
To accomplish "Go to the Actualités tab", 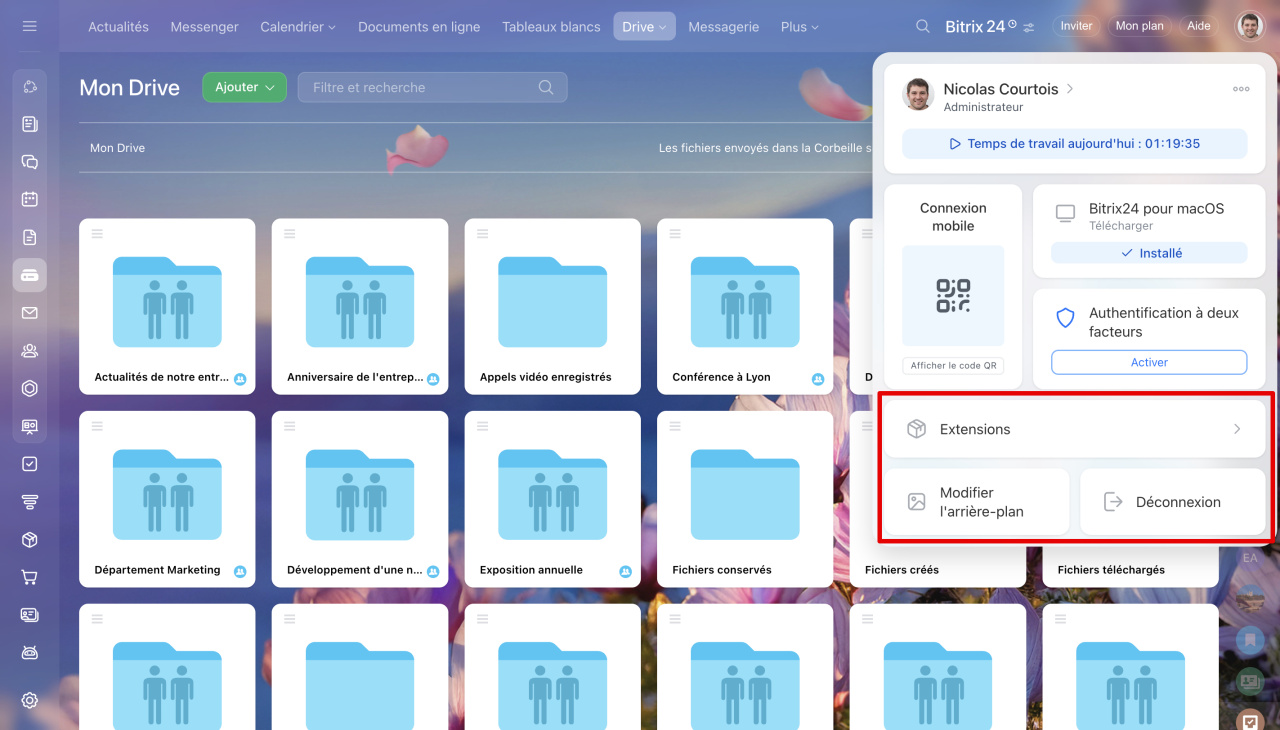I will click(118, 27).
